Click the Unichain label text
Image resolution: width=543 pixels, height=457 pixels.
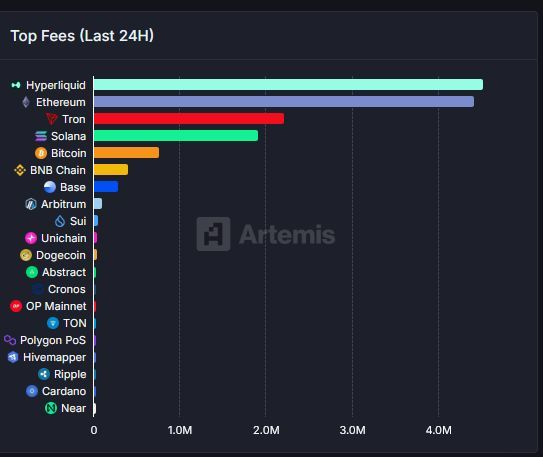click(x=64, y=238)
